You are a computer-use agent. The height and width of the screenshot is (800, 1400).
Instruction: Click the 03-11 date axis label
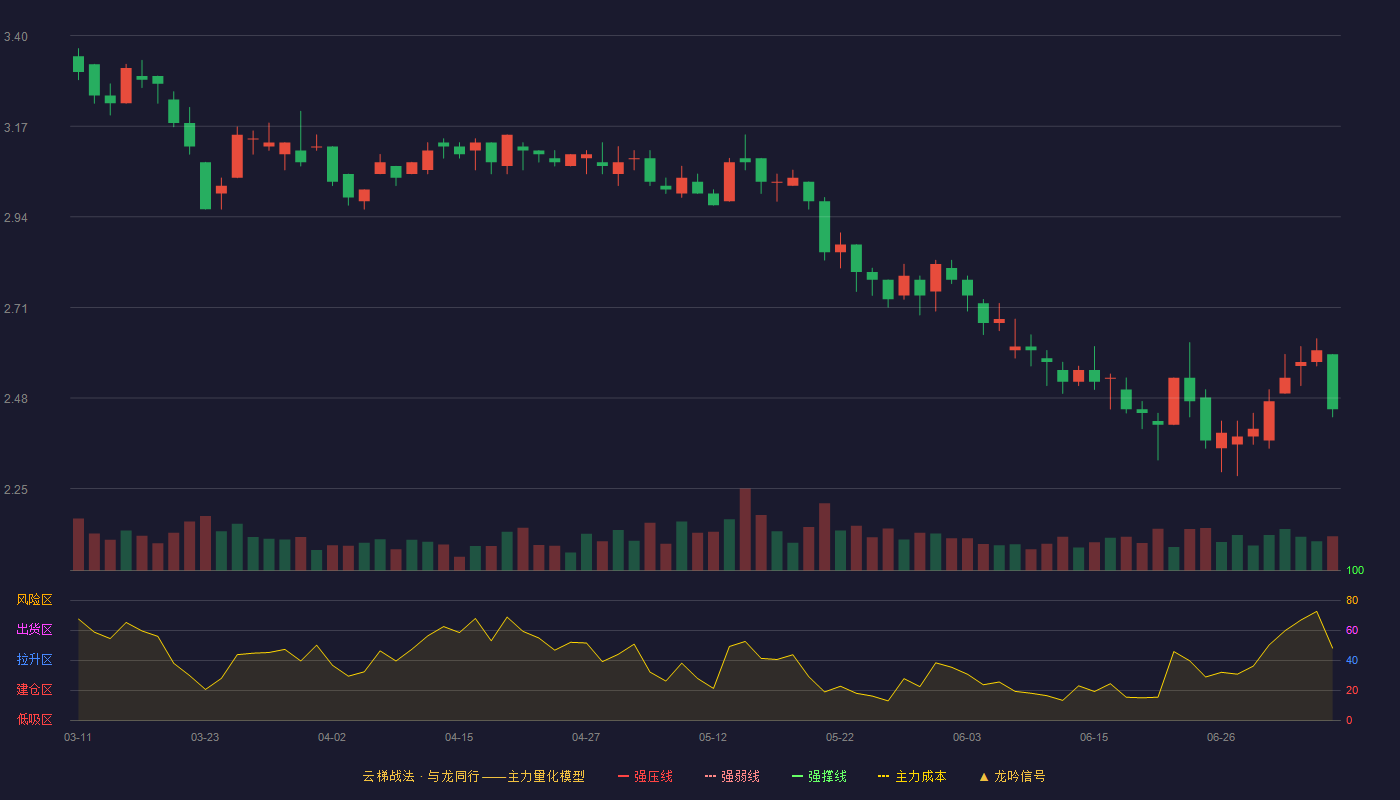[78, 737]
